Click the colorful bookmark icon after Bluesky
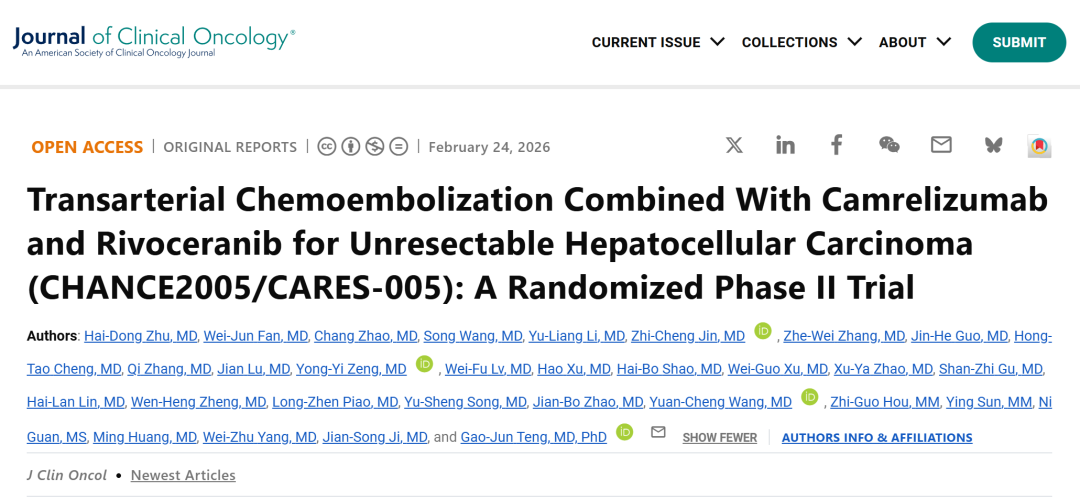Viewport: 1080px width, 500px height. point(1040,146)
